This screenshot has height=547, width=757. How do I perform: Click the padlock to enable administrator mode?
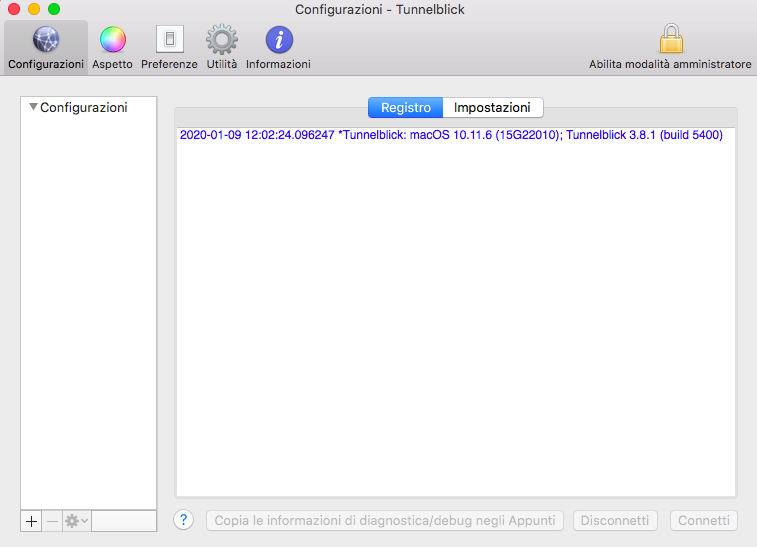point(670,45)
